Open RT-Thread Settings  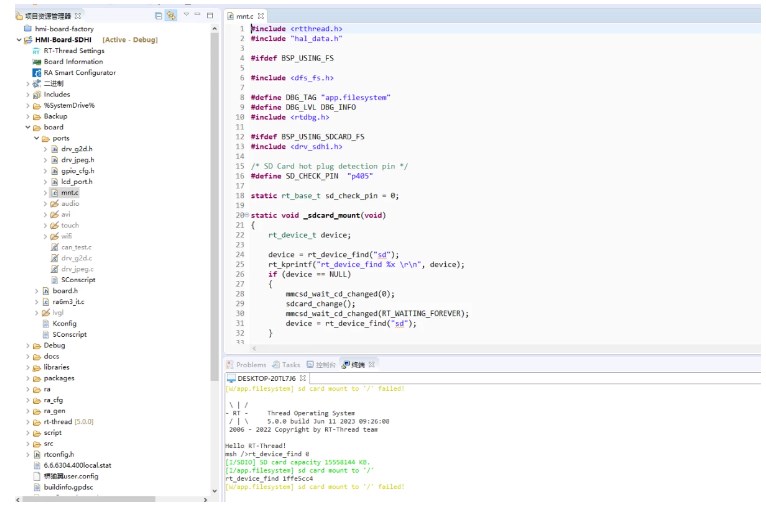click(73, 50)
